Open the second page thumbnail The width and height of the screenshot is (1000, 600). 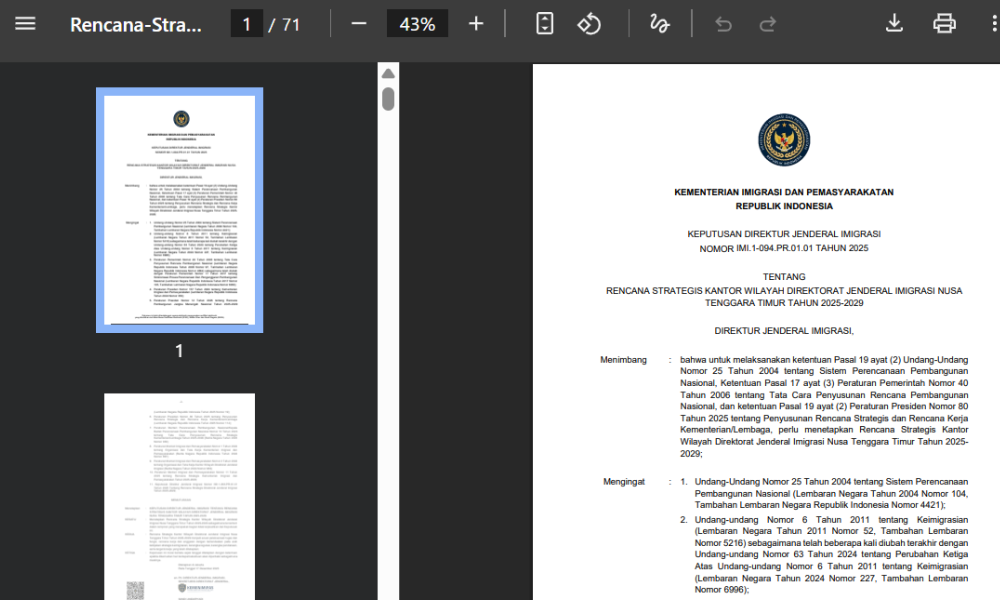point(179,496)
